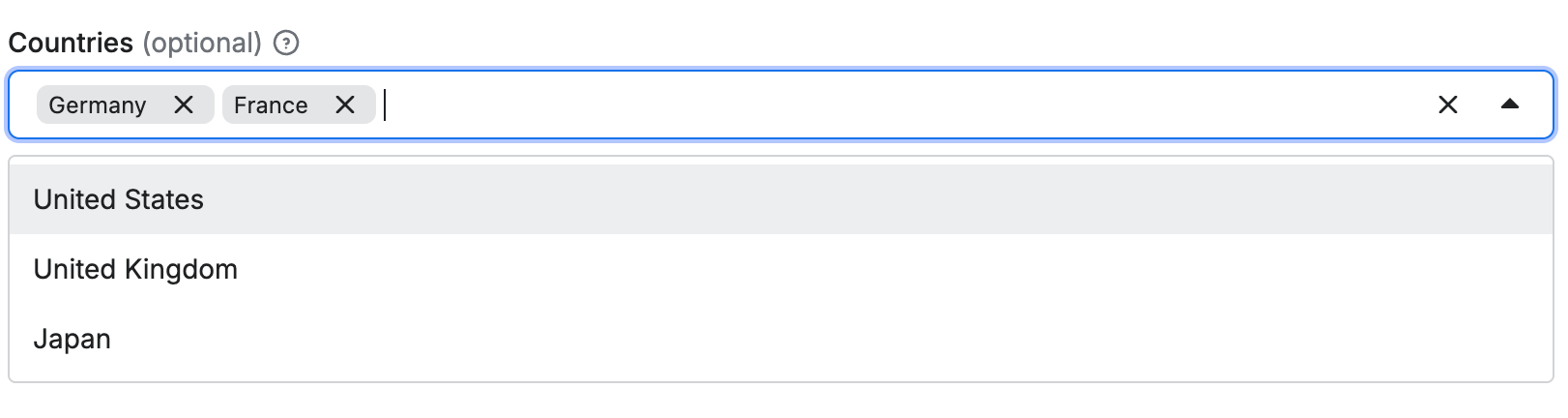Click the "(optional)" label text
Image resolution: width=1568 pixels, height=418 pixels.
[x=202, y=44]
